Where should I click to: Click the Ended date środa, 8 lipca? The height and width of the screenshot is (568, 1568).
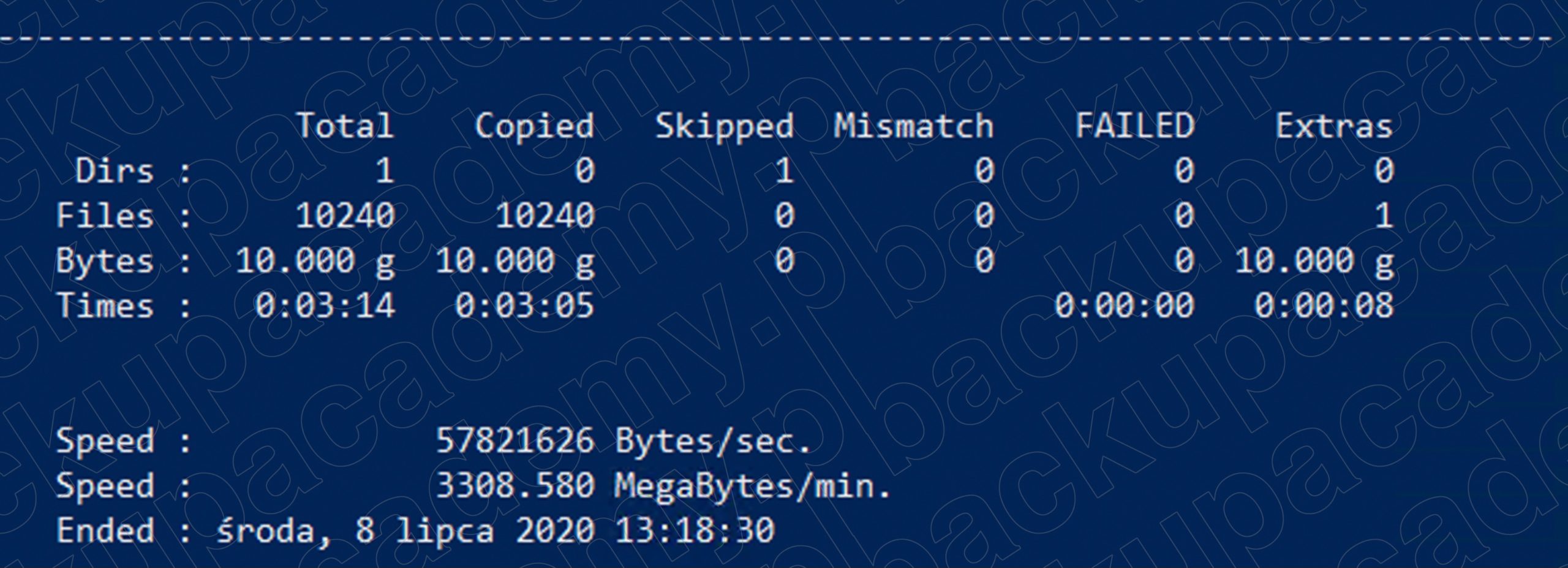click(x=355, y=531)
